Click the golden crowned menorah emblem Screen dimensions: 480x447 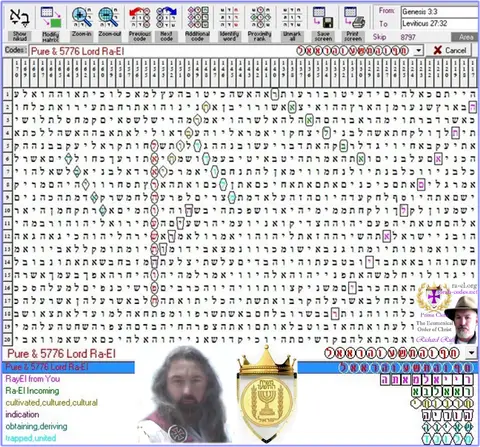click(267, 395)
